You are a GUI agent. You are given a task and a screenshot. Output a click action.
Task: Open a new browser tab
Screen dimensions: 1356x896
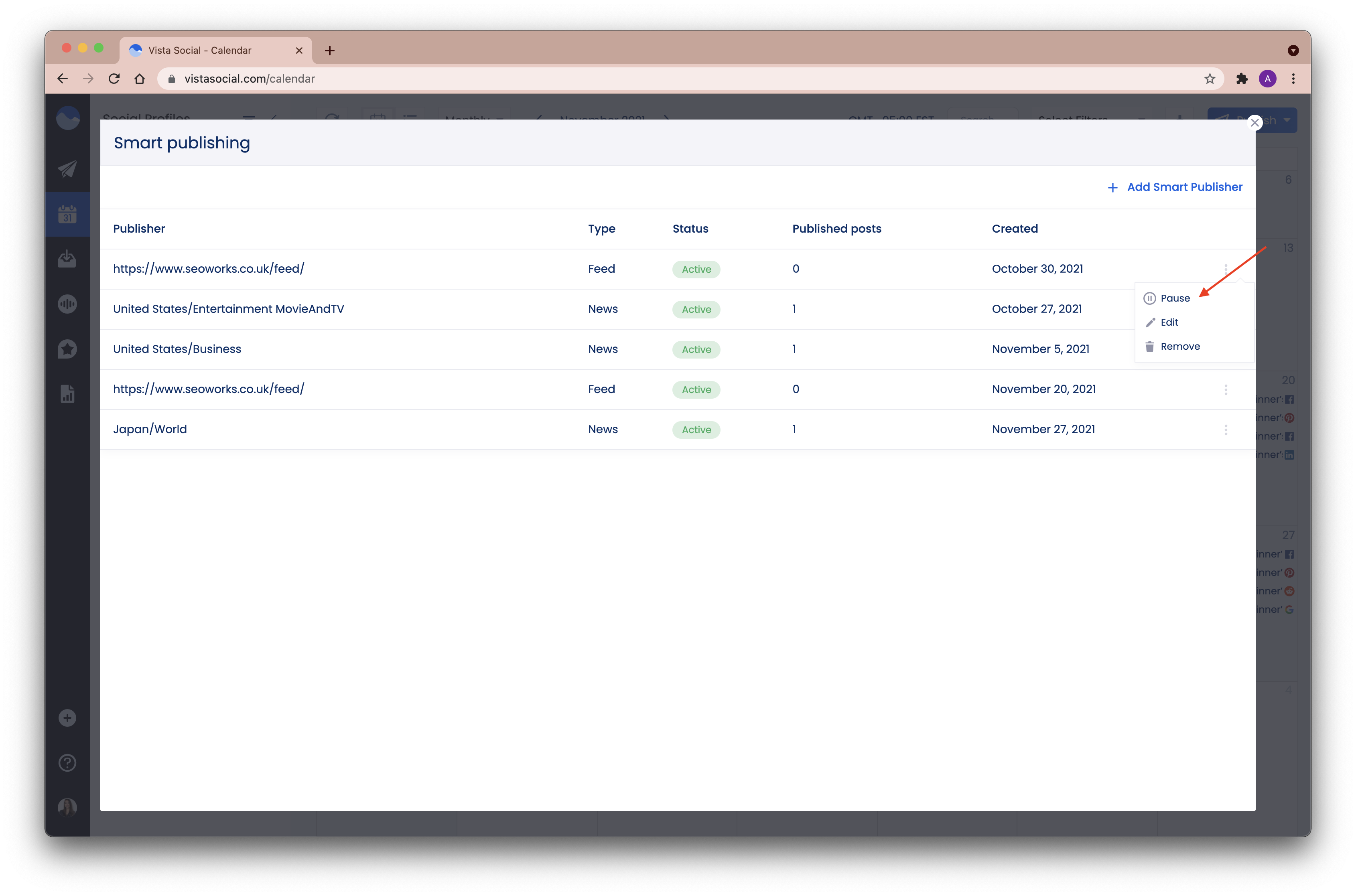330,50
